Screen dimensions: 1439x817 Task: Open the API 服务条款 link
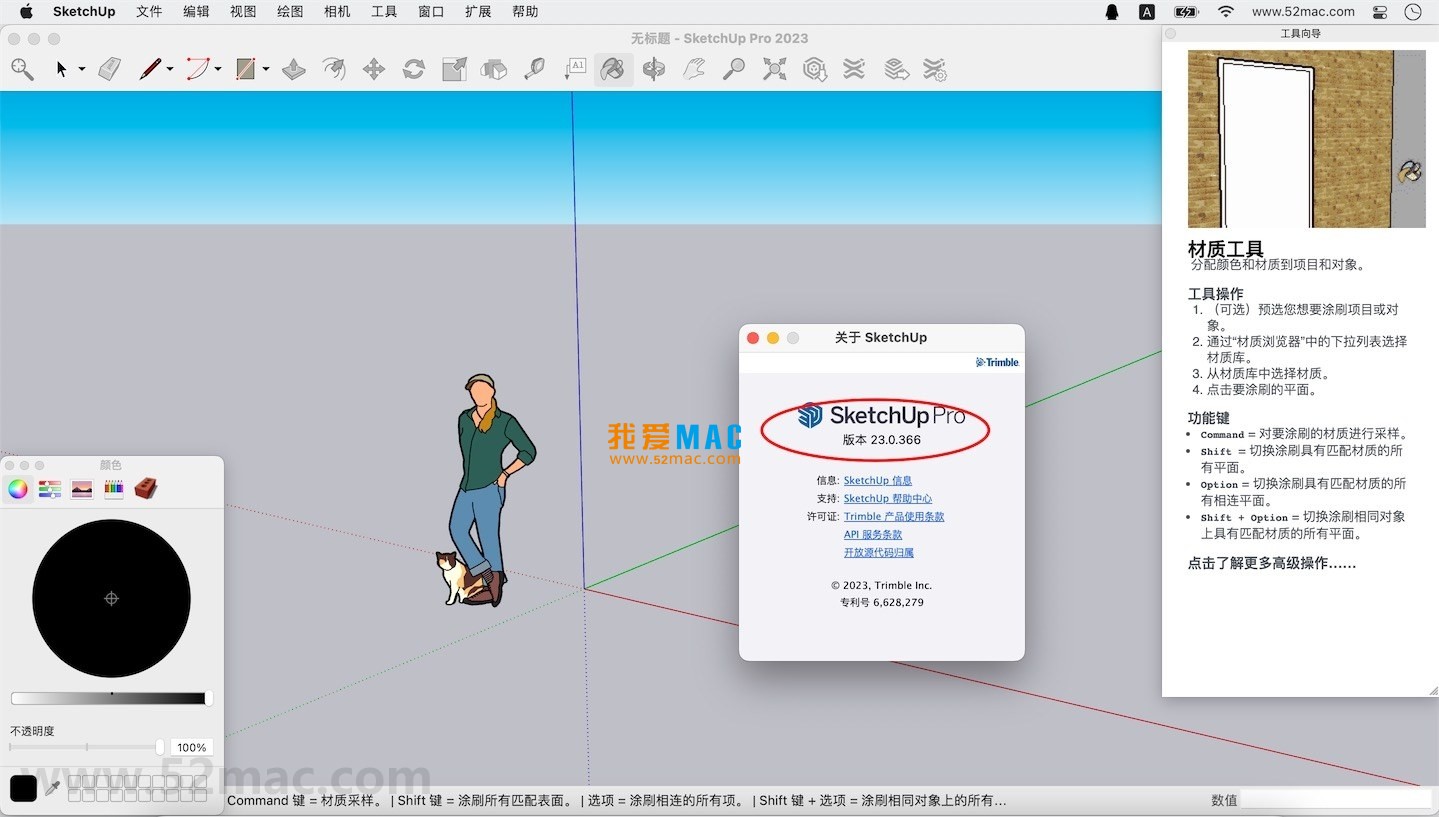tap(873, 534)
